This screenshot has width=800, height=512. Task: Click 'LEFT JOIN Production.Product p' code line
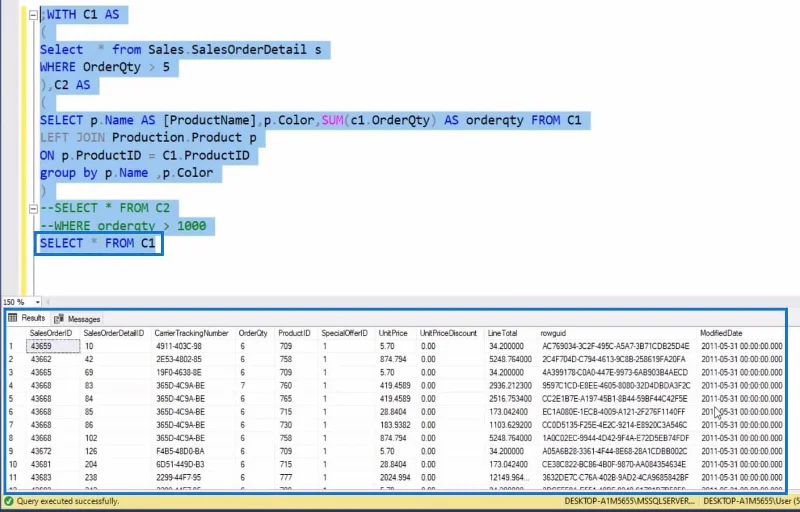[x=148, y=138]
